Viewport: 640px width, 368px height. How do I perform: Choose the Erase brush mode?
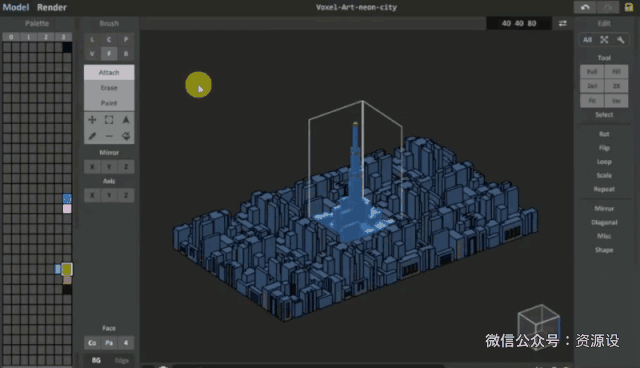(109, 88)
